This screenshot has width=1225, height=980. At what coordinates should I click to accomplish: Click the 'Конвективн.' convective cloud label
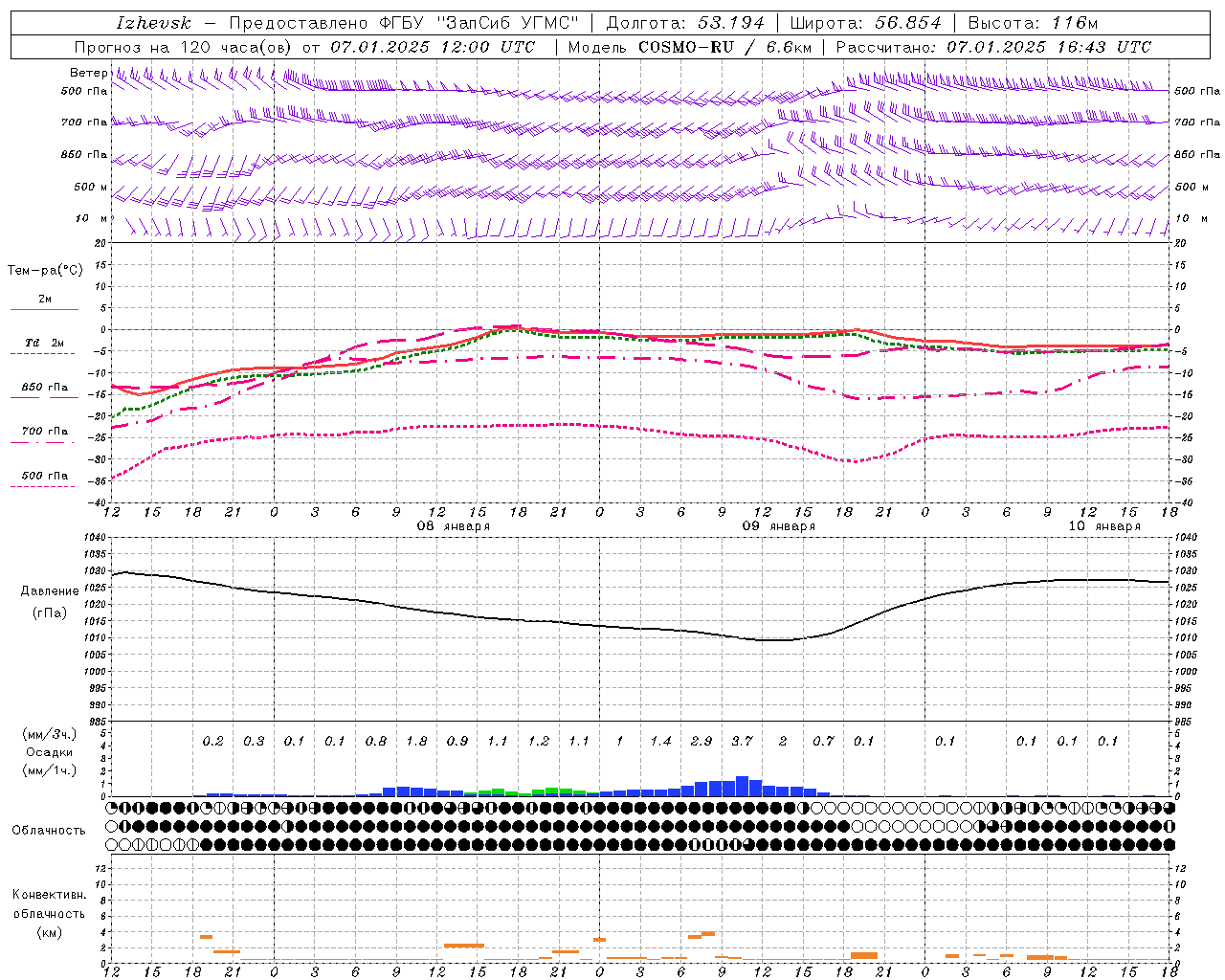pyautogui.click(x=50, y=895)
